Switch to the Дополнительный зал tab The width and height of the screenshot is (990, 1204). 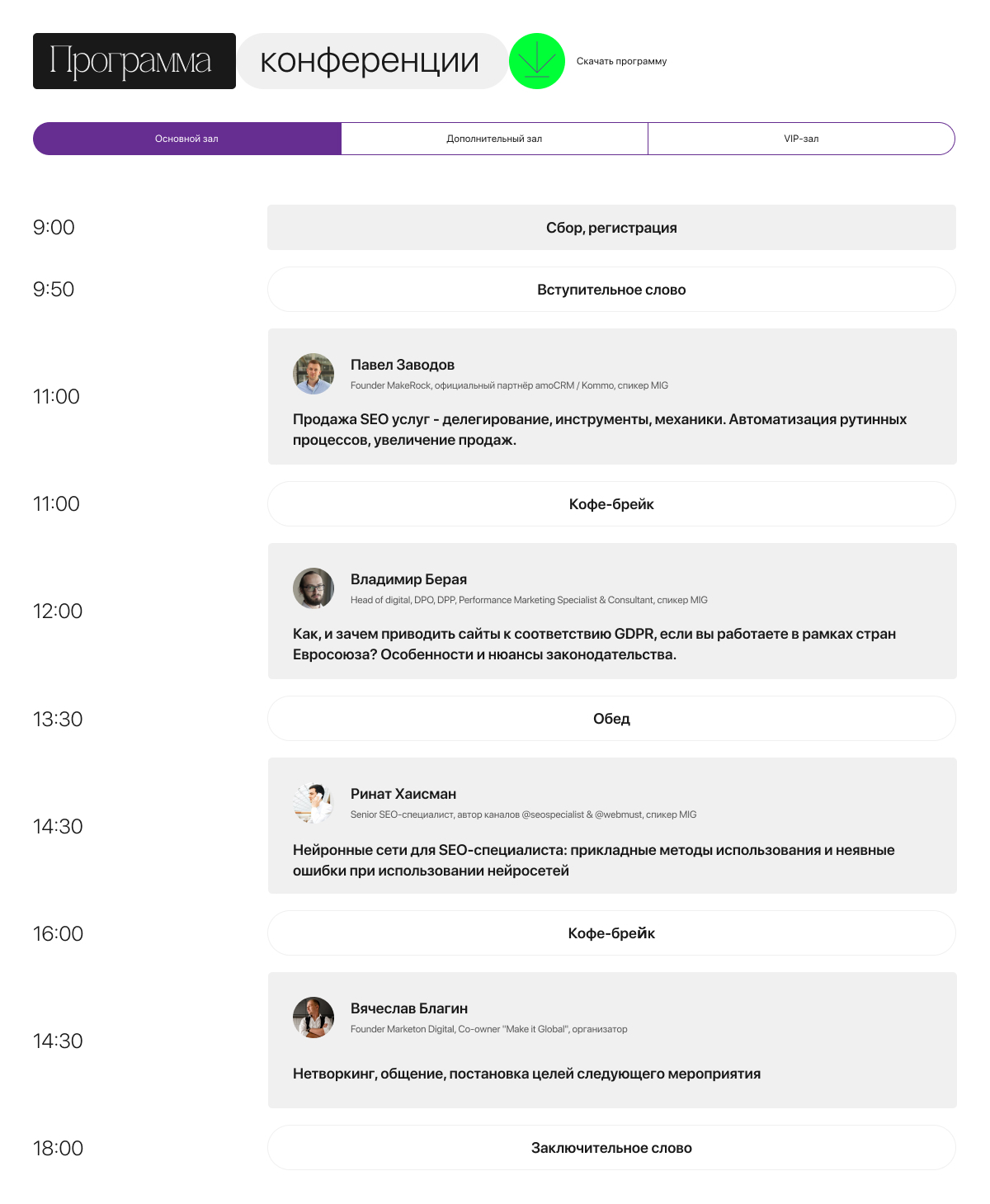(x=494, y=139)
